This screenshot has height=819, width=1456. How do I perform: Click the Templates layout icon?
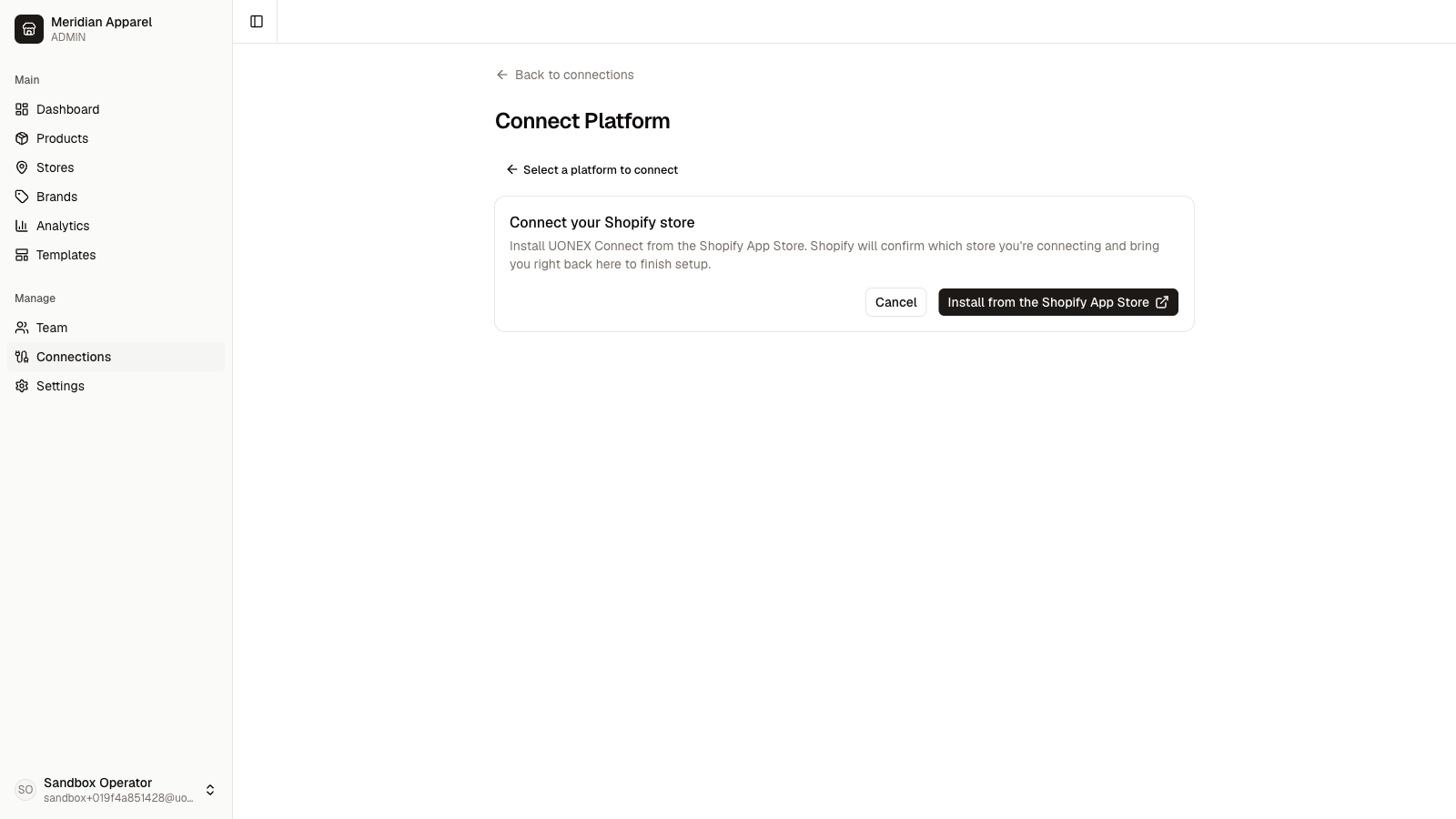coord(22,255)
